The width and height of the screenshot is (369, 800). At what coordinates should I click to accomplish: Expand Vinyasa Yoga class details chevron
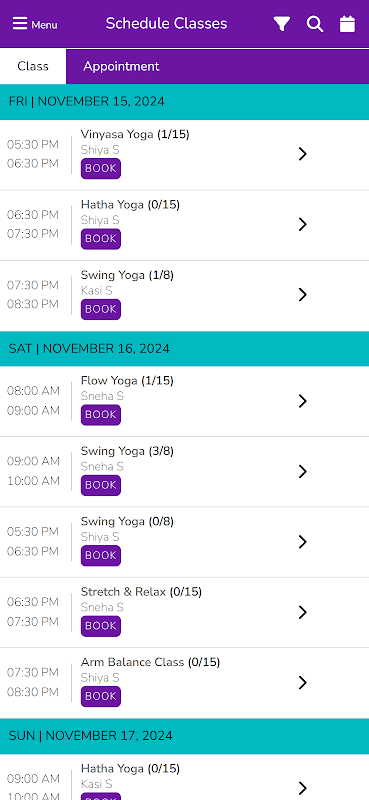coord(303,154)
